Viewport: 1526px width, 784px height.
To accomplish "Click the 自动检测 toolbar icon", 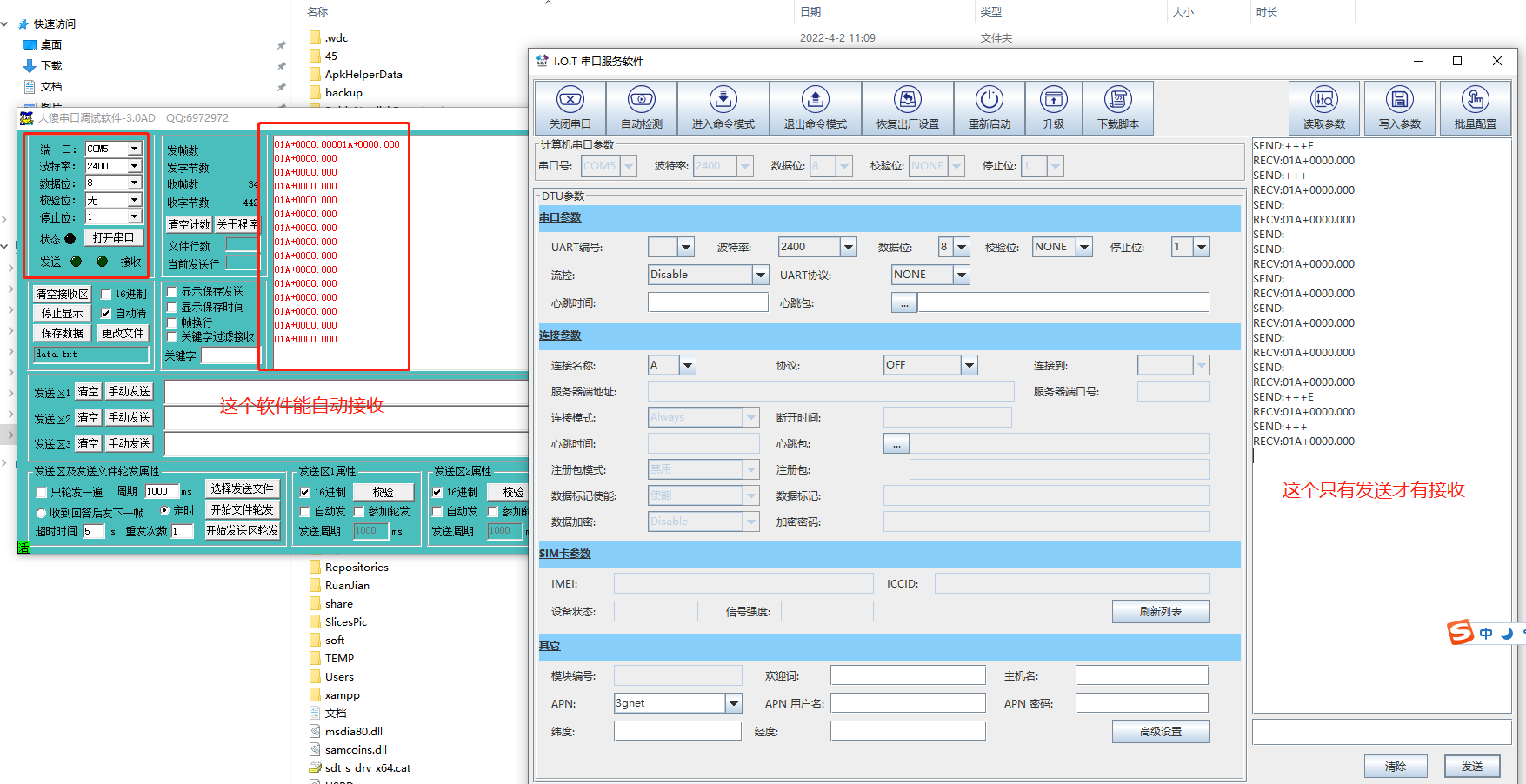I will (641, 100).
